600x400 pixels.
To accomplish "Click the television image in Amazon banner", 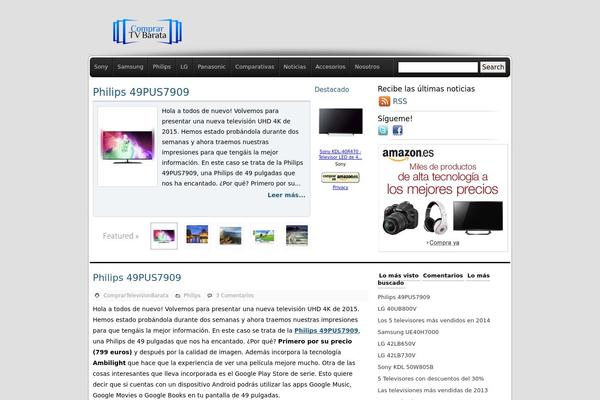I will coord(478,218).
